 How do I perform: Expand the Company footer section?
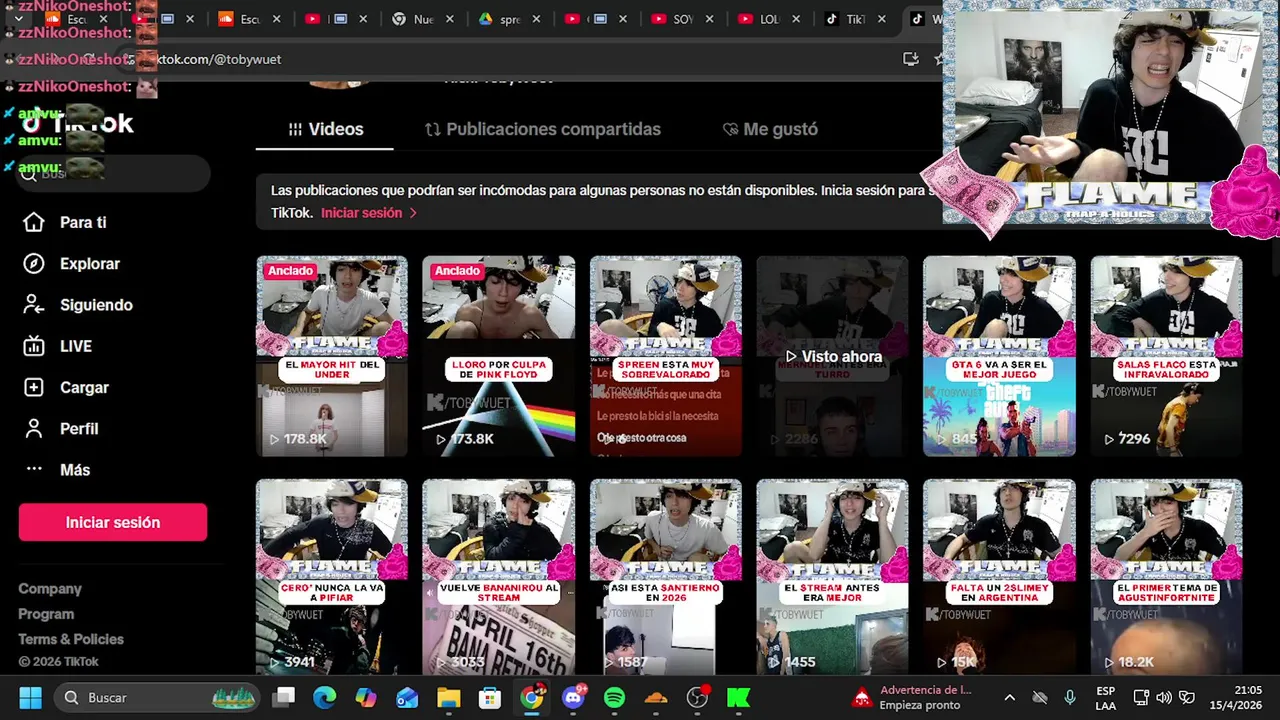[50, 589]
